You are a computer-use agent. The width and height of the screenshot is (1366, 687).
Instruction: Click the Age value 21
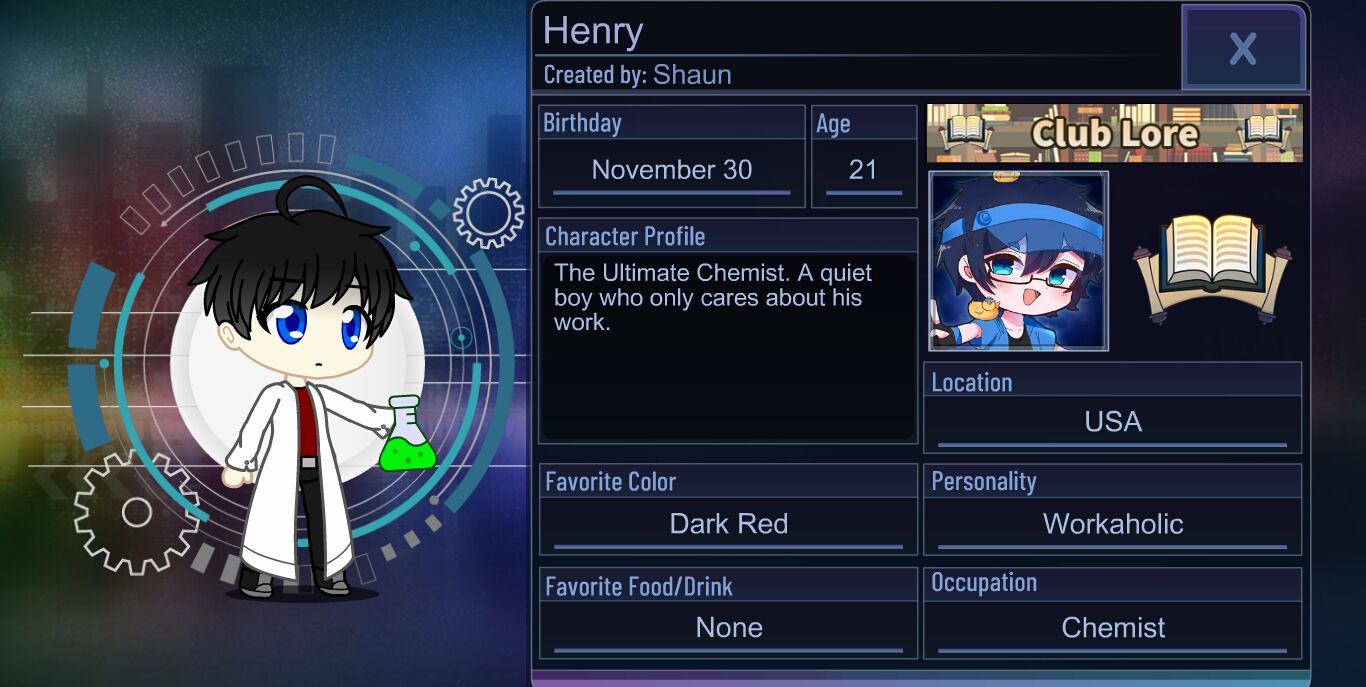[x=863, y=170]
